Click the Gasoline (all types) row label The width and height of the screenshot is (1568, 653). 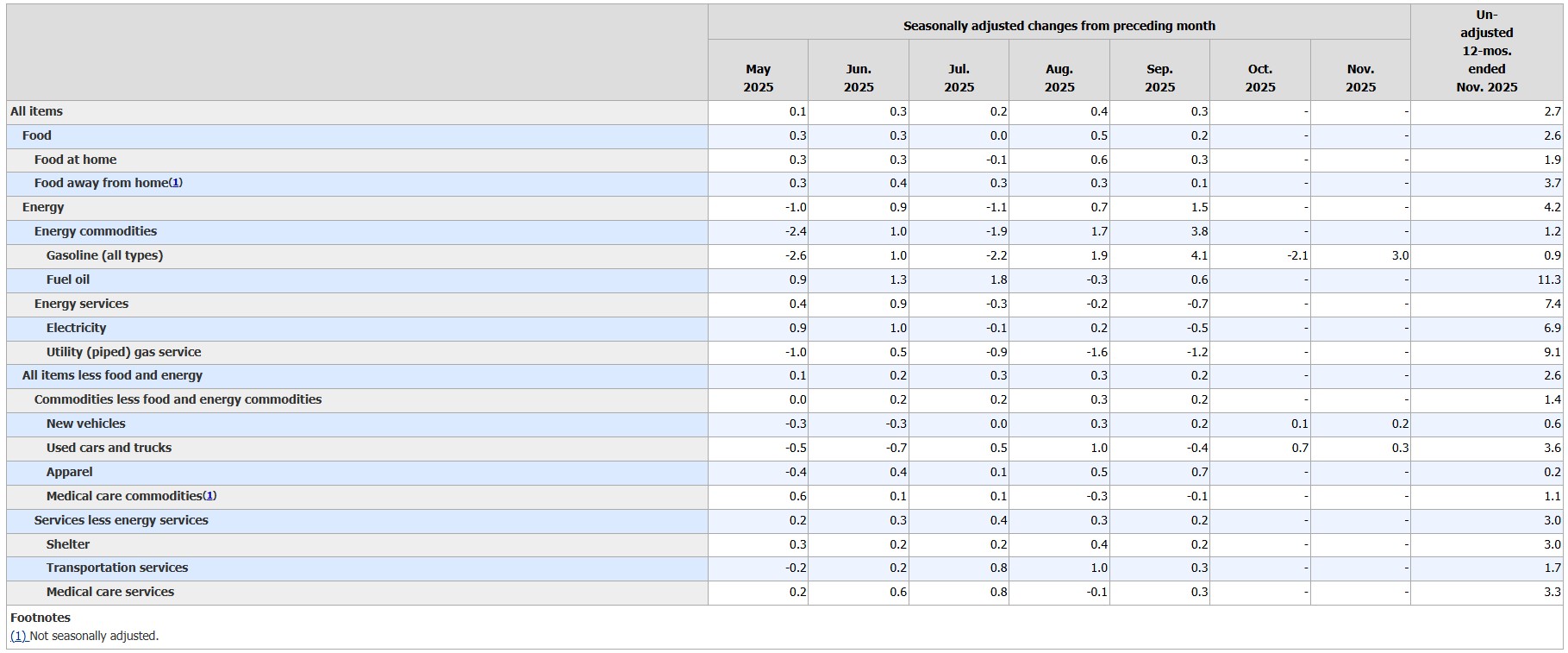tap(104, 255)
